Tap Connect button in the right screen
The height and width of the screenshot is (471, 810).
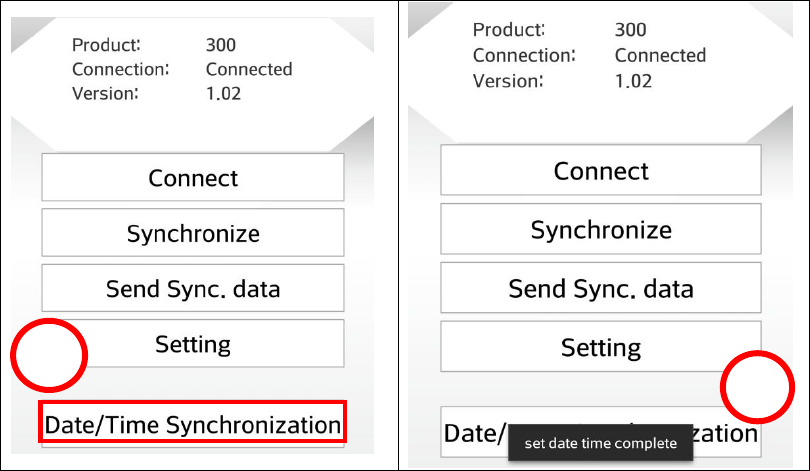click(x=601, y=170)
